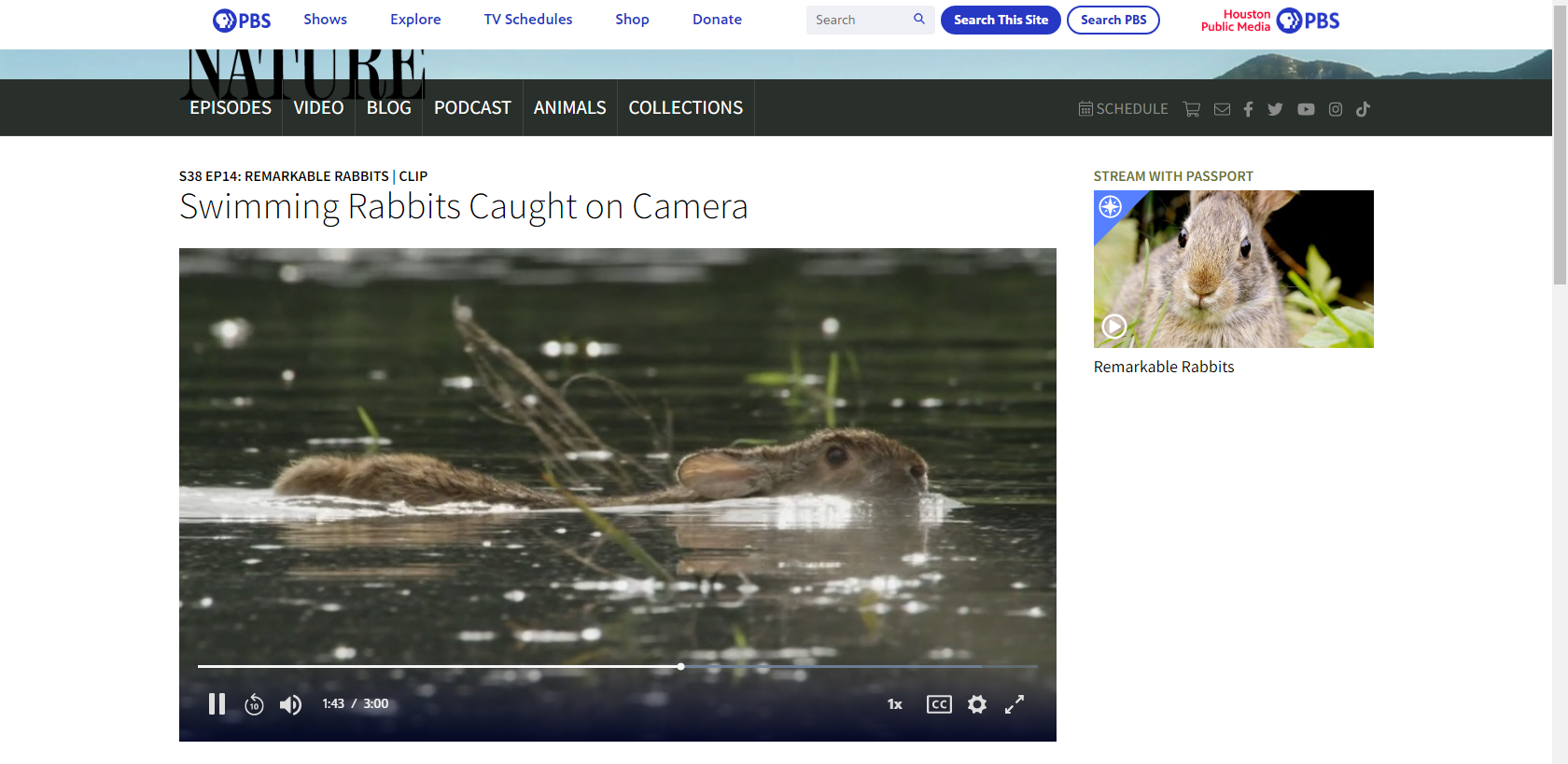The width and height of the screenshot is (1568, 764).
Task: Seek on the video progress bar
Action: 618,666
